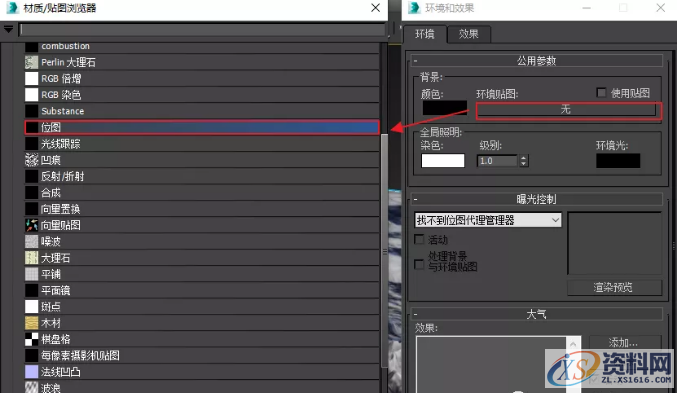Click the 向量置换 map thumbnail icon
The image size is (679, 393).
[31, 209]
